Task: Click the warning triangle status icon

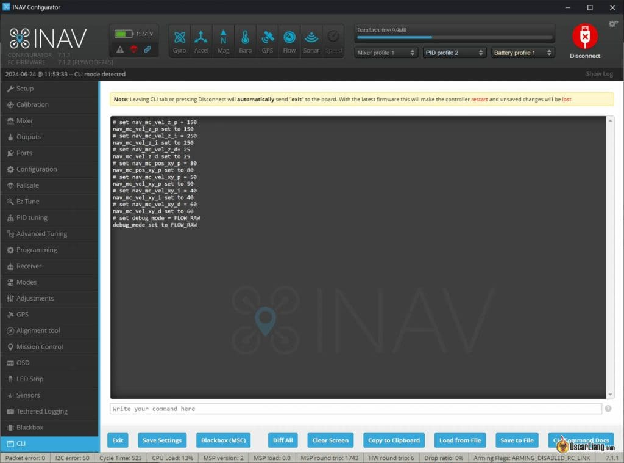Action: (x=120, y=50)
